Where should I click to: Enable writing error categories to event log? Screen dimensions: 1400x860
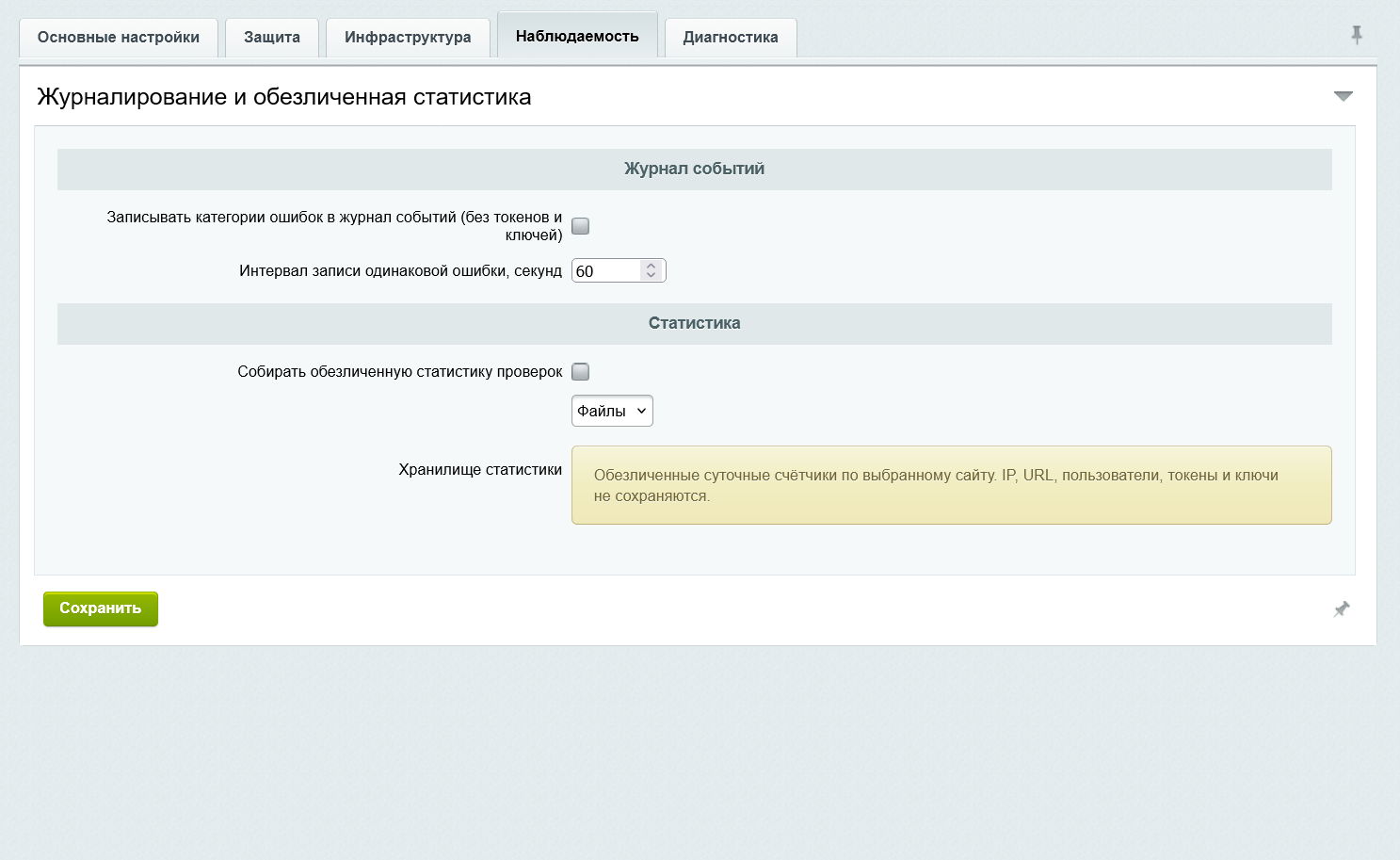tap(581, 226)
